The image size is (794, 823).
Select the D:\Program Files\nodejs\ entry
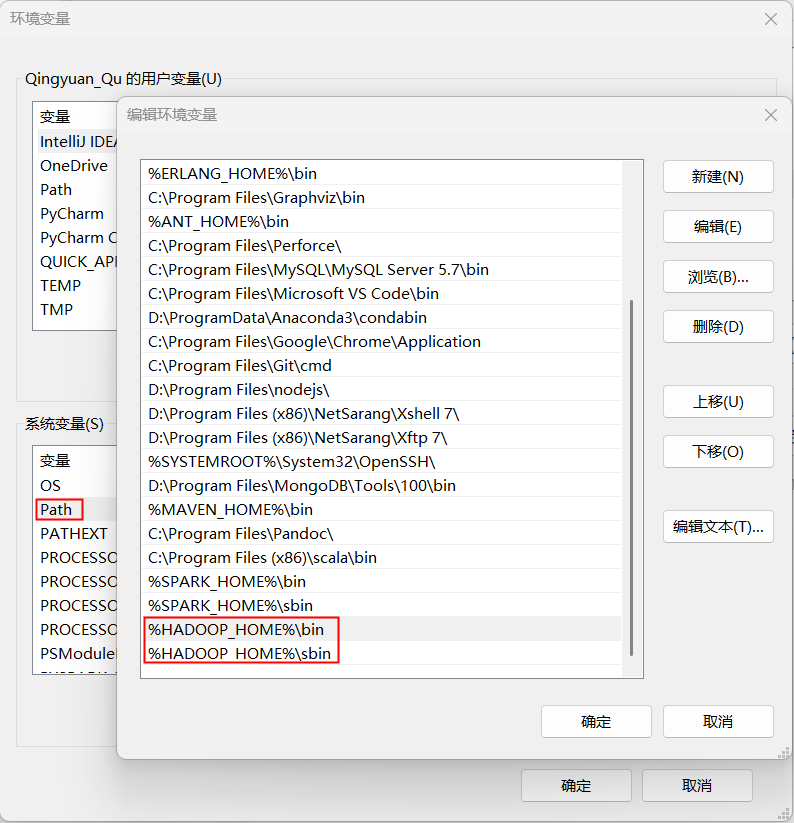pos(381,389)
